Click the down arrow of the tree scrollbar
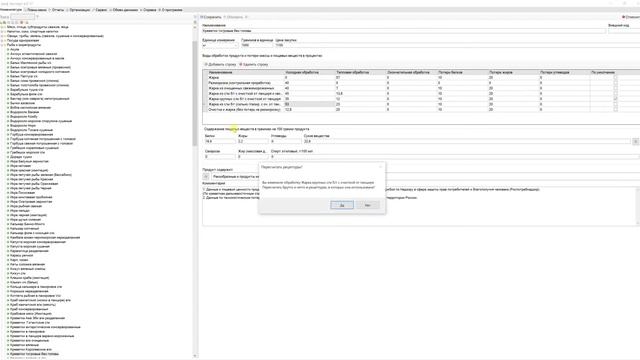This screenshot has height=360, width=640. pyautogui.click(x=195, y=356)
